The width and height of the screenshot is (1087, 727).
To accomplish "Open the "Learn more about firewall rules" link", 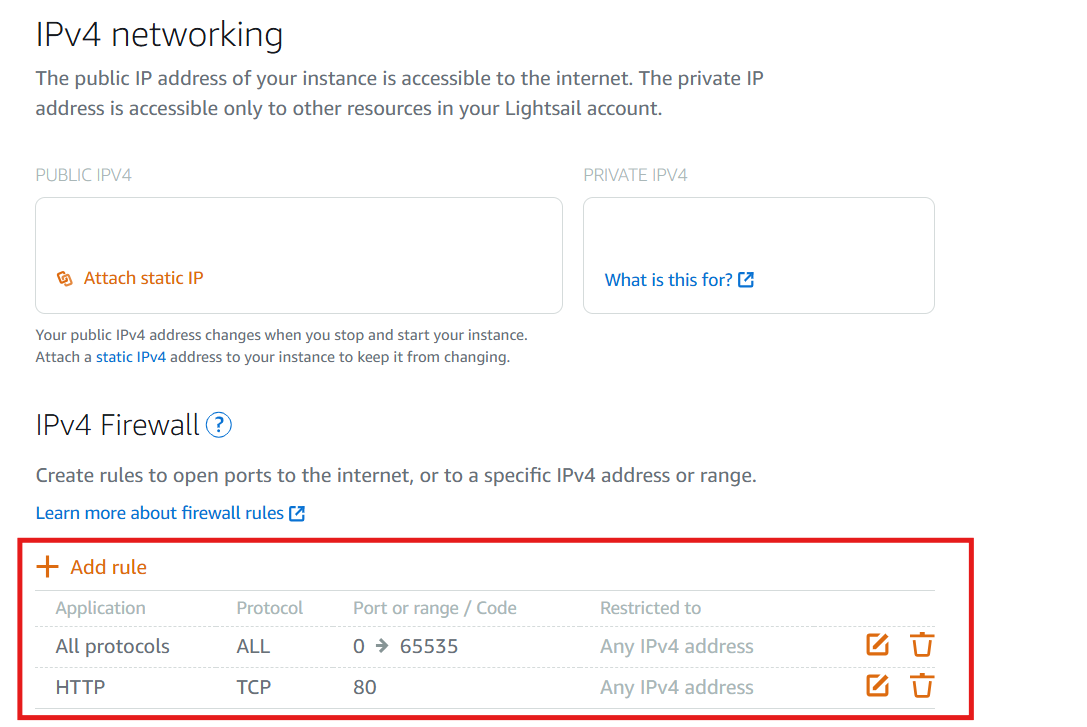I will pyautogui.click(x=159, y=513).
